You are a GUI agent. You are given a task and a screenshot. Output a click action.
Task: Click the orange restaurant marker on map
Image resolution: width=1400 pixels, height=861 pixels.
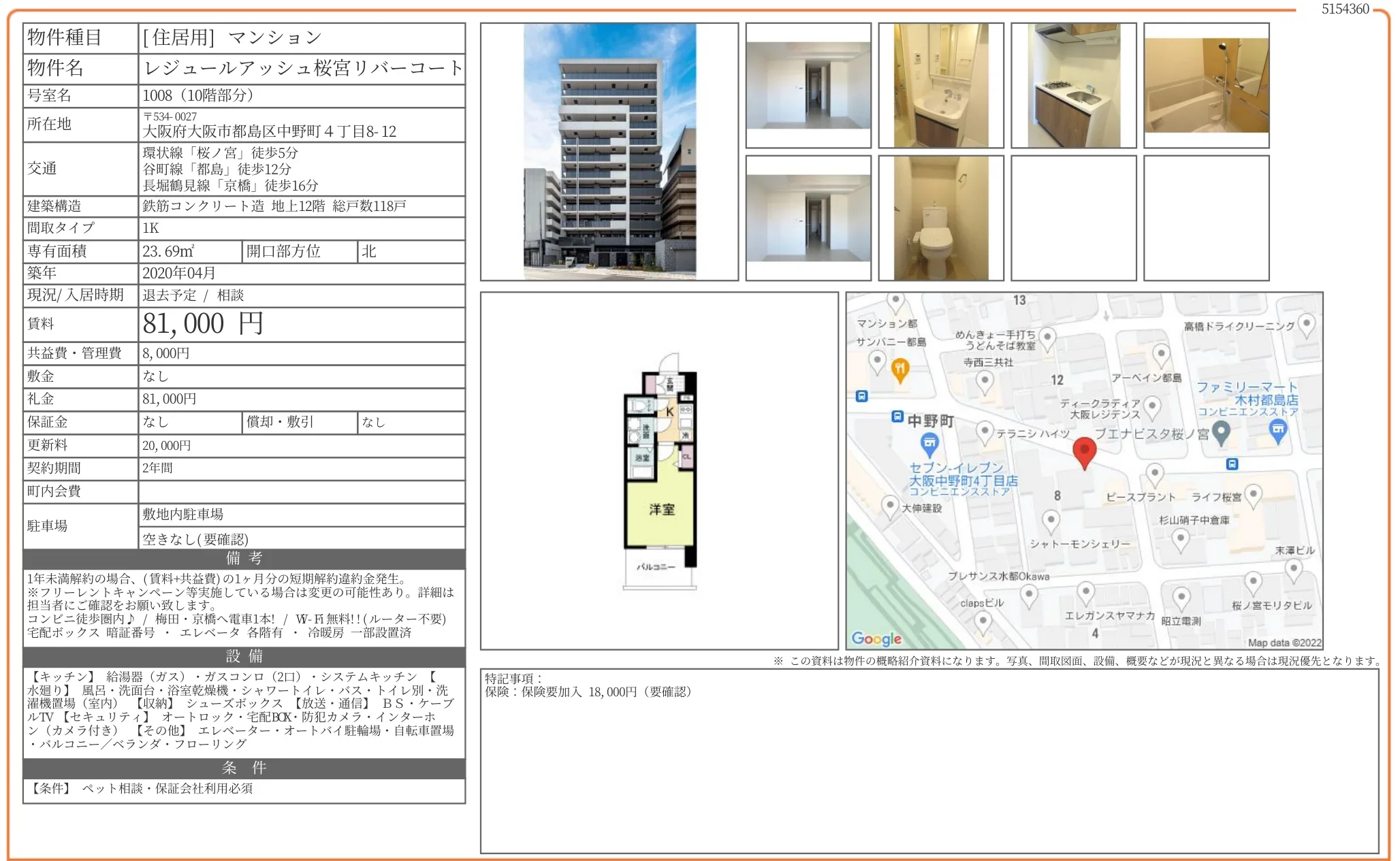tap(900, 370)
